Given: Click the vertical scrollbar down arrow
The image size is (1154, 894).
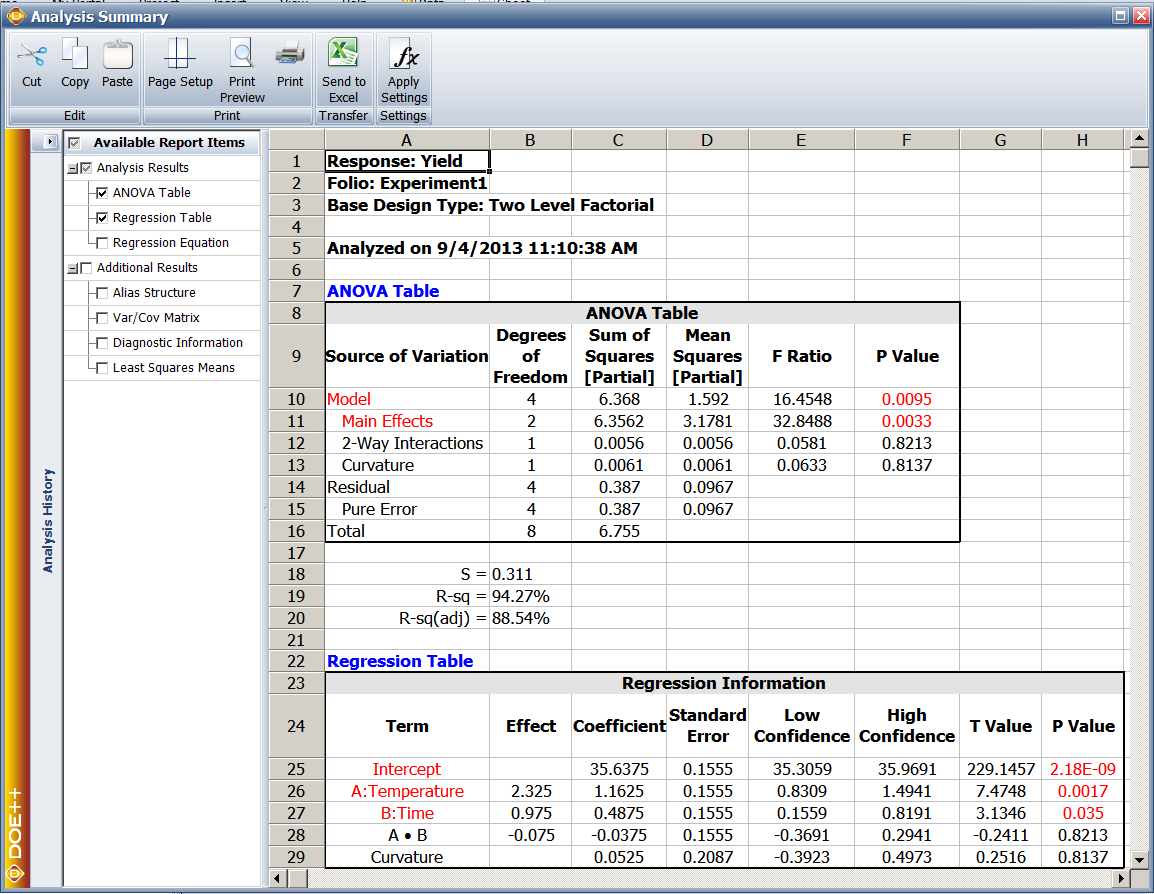Looking at the screenshot, I should pos(1139,859).
